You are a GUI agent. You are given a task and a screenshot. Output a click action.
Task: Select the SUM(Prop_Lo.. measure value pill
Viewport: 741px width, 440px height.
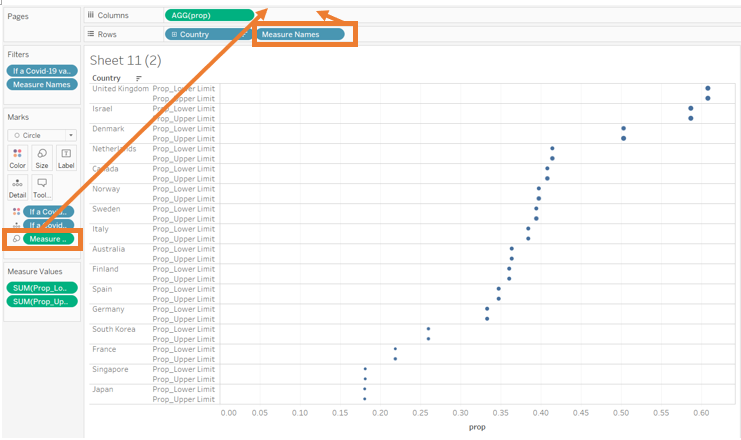(x=42, y=288)
